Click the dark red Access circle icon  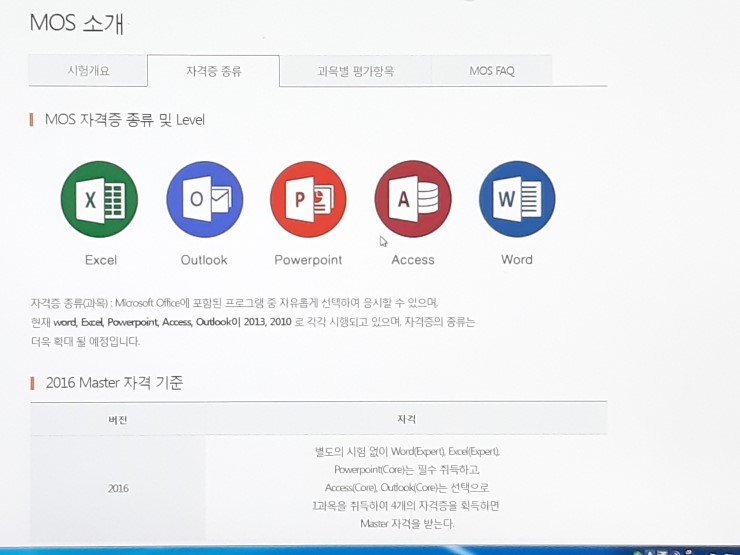tap(413, 199)
